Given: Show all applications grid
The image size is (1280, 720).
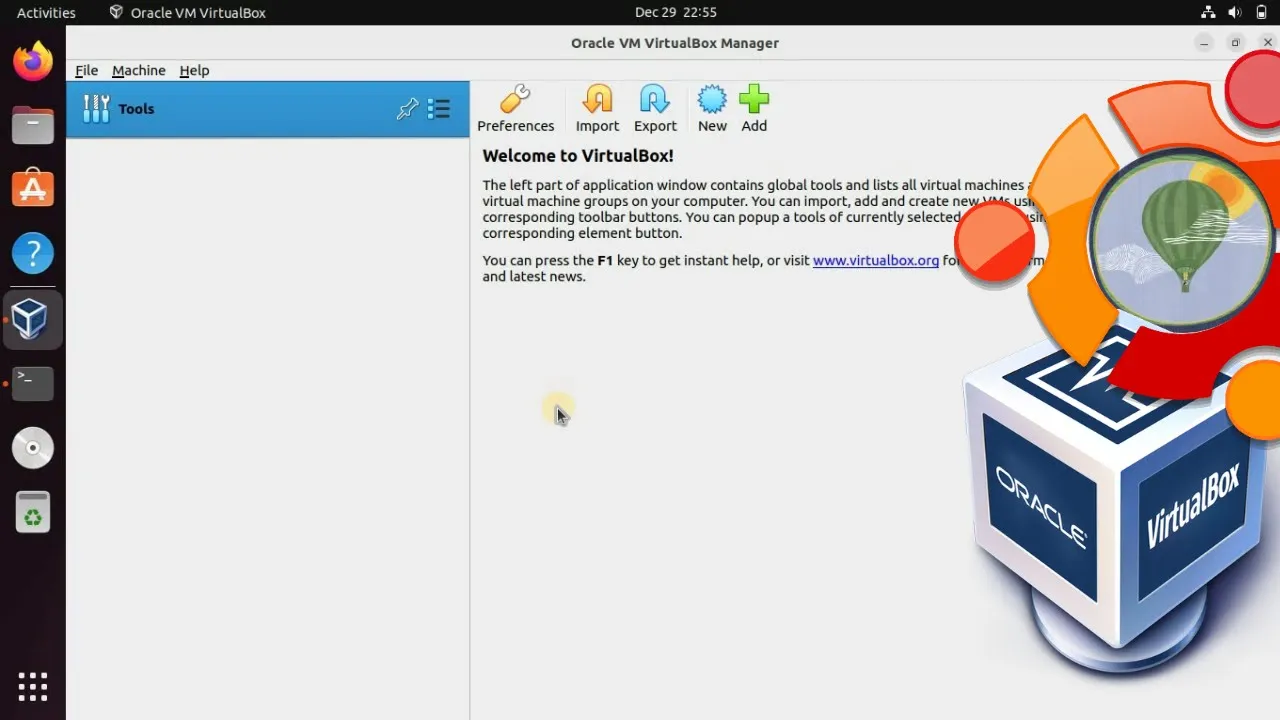Looking at the screenshot, I should click(33, 686).
